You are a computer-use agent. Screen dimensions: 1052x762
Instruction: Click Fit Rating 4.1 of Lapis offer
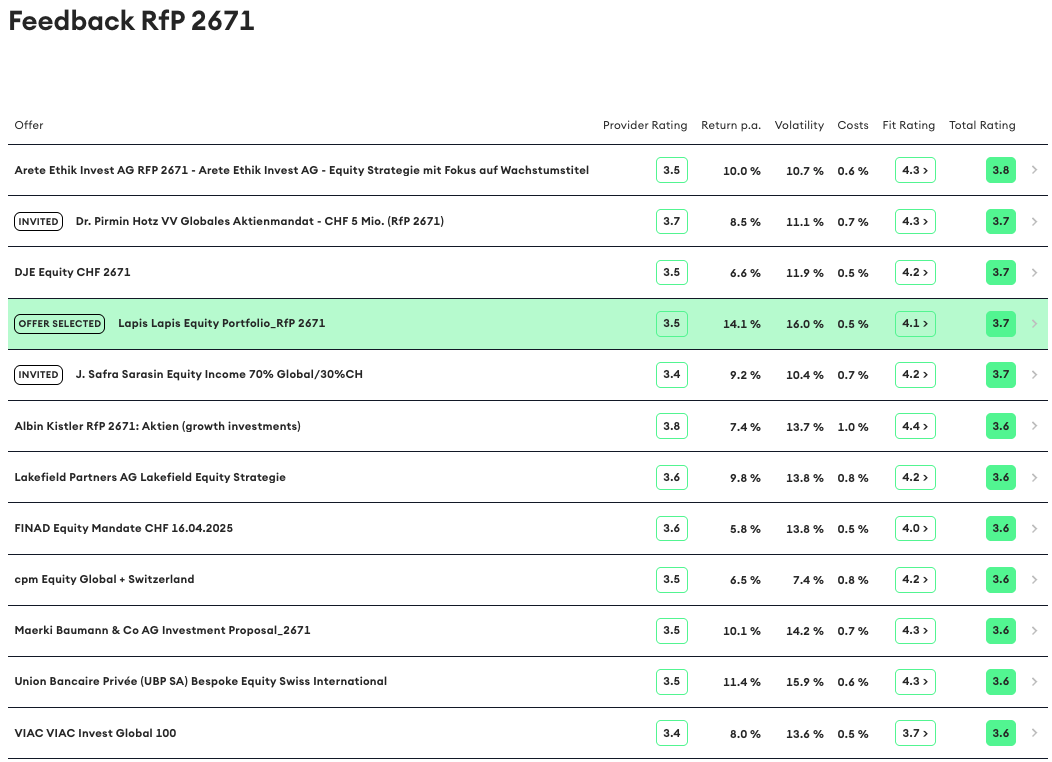[x=915, y=323]
